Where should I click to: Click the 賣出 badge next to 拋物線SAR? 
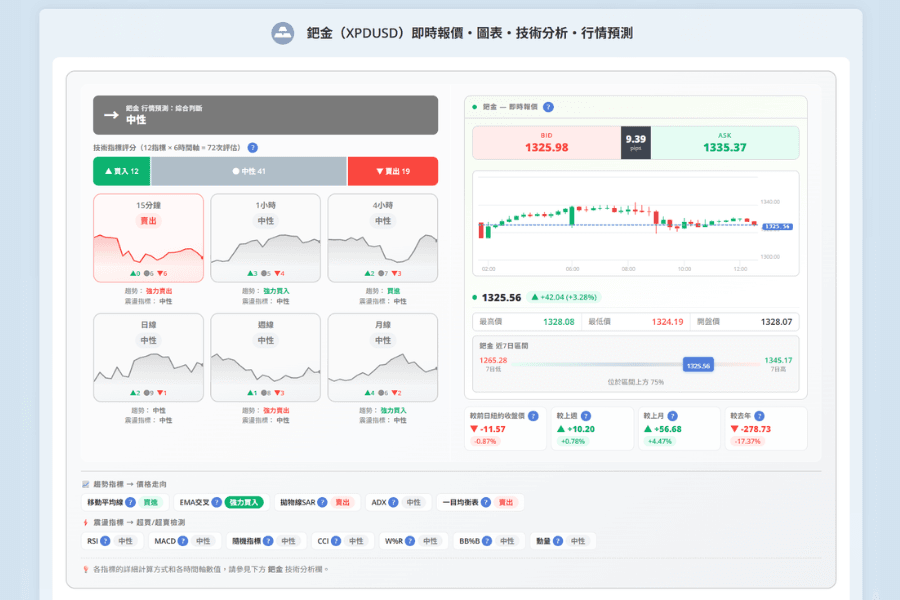[x=343, y=502]
